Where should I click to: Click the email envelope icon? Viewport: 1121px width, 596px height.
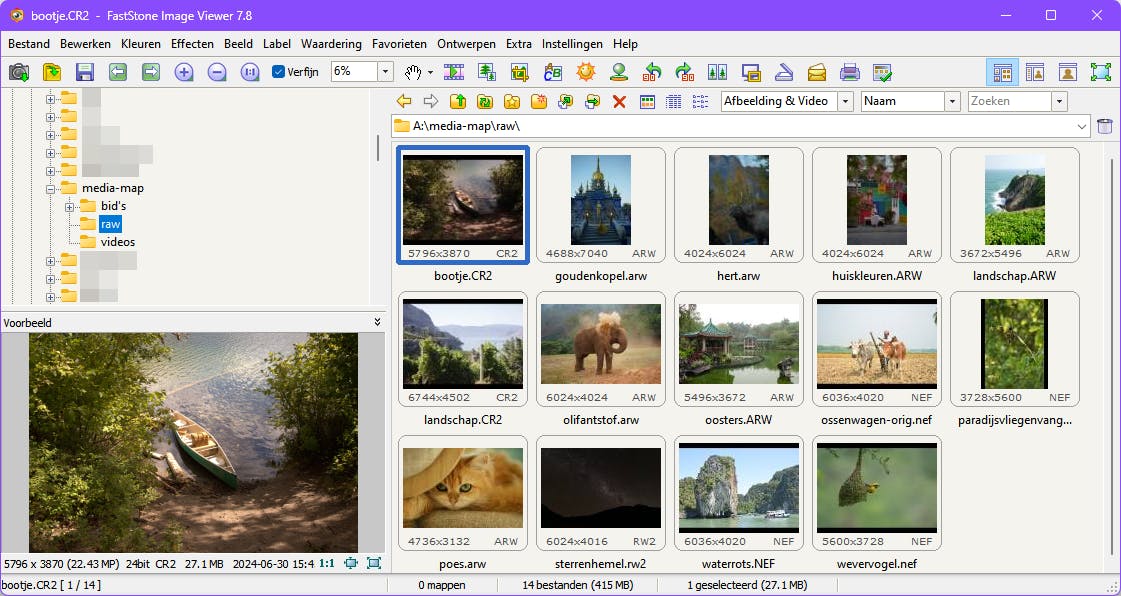(x=817, y=72)
